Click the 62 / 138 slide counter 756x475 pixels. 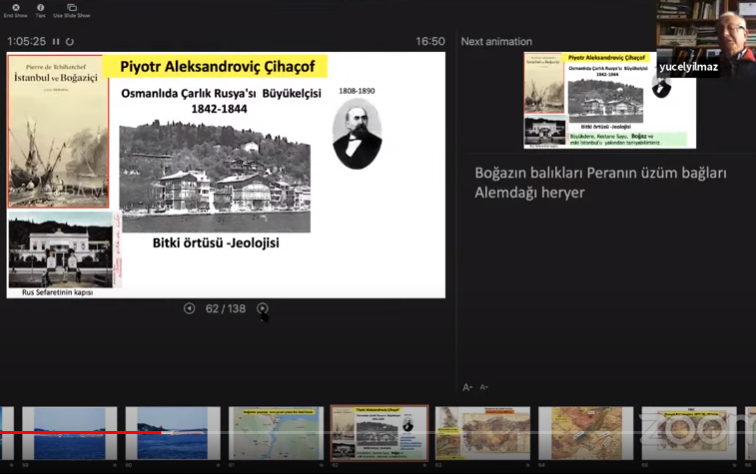coord(226,309)
